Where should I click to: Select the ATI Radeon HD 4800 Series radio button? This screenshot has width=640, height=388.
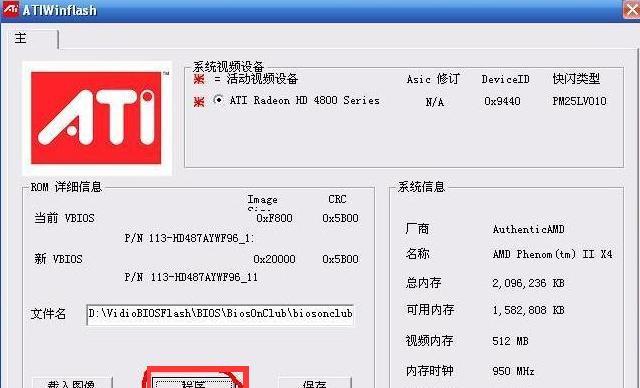pos(218,100)
